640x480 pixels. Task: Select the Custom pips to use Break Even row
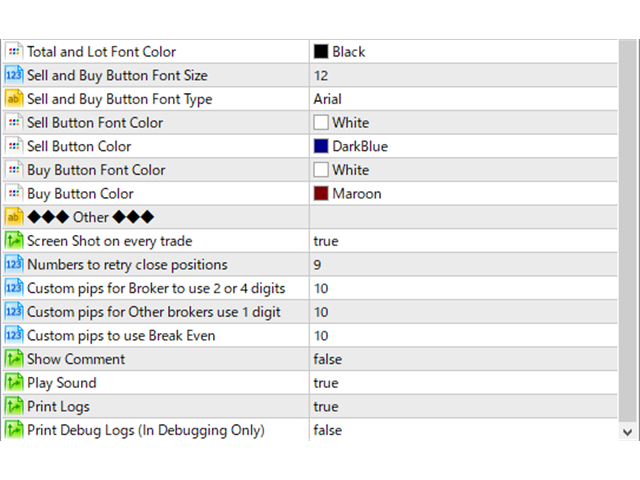pos(310,336)
